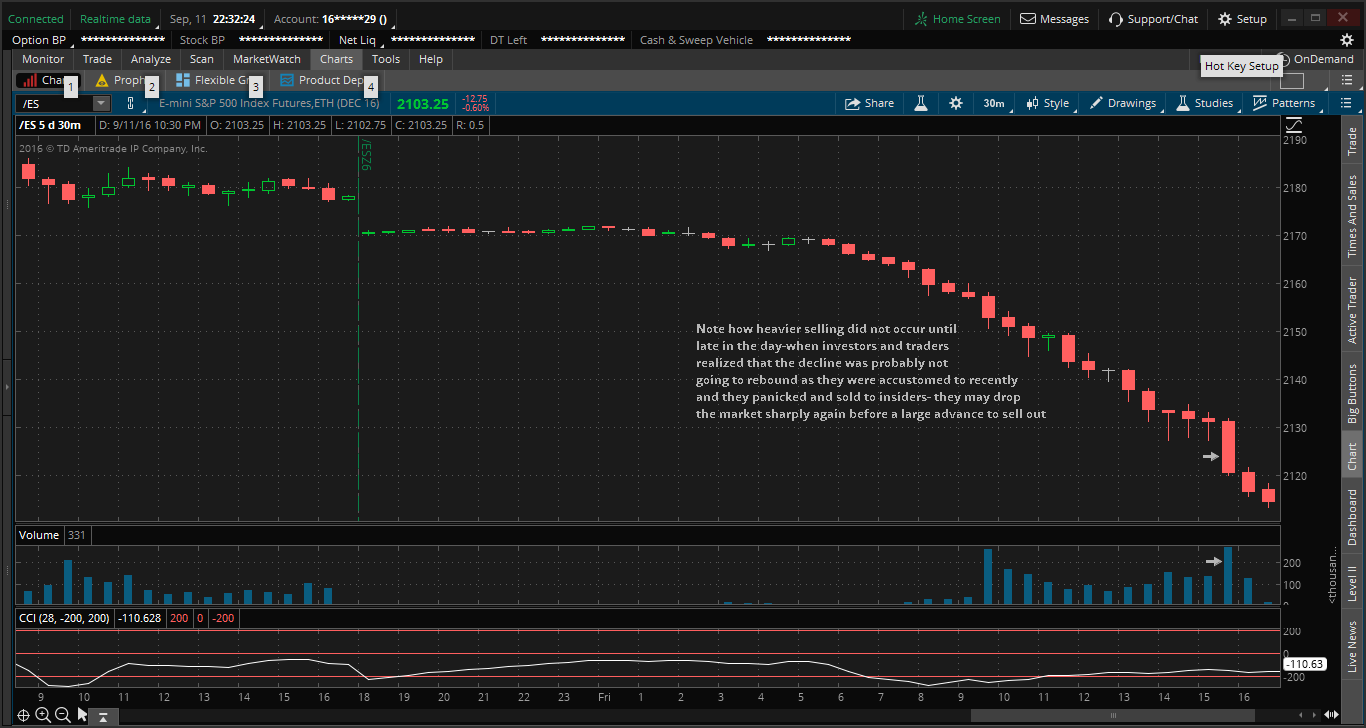Open the /ES symbol dropdown arrow
The height and width of the screenshot is (728, 1366).
pyautogui.click(x=100, y=103)
